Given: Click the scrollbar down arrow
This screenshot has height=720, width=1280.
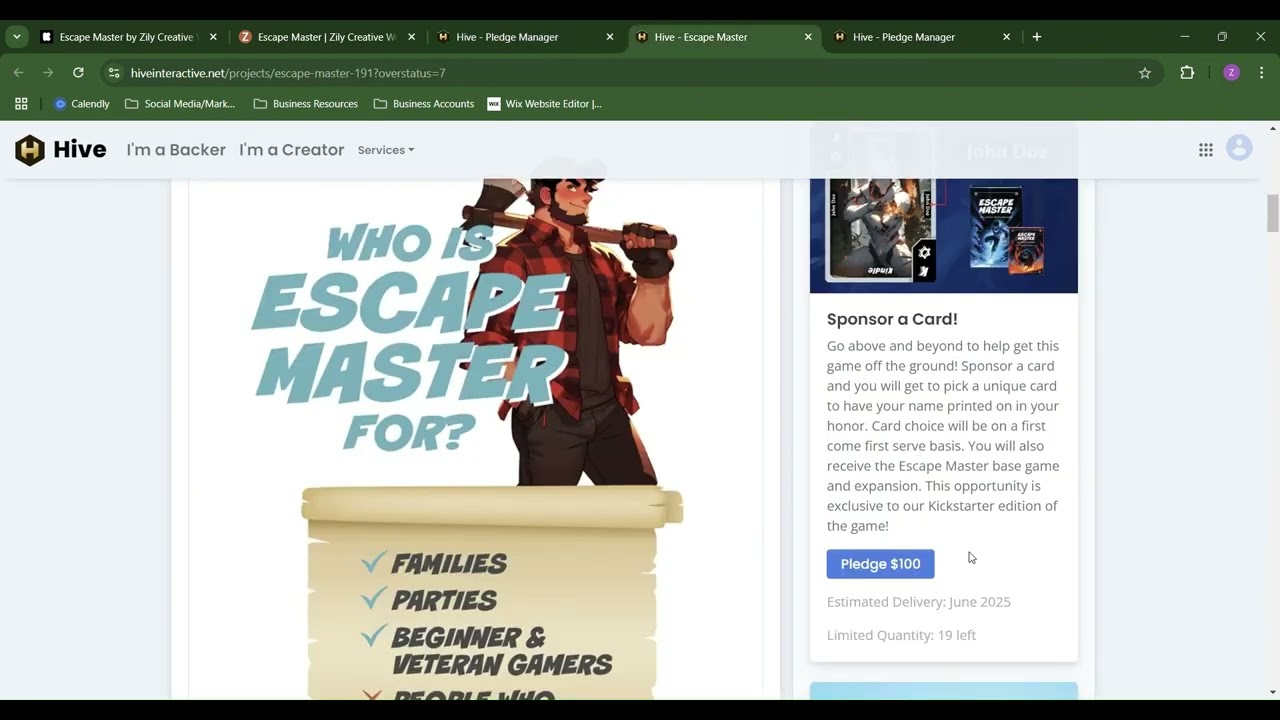Looking at the screenshot, I should point(1273,692).
